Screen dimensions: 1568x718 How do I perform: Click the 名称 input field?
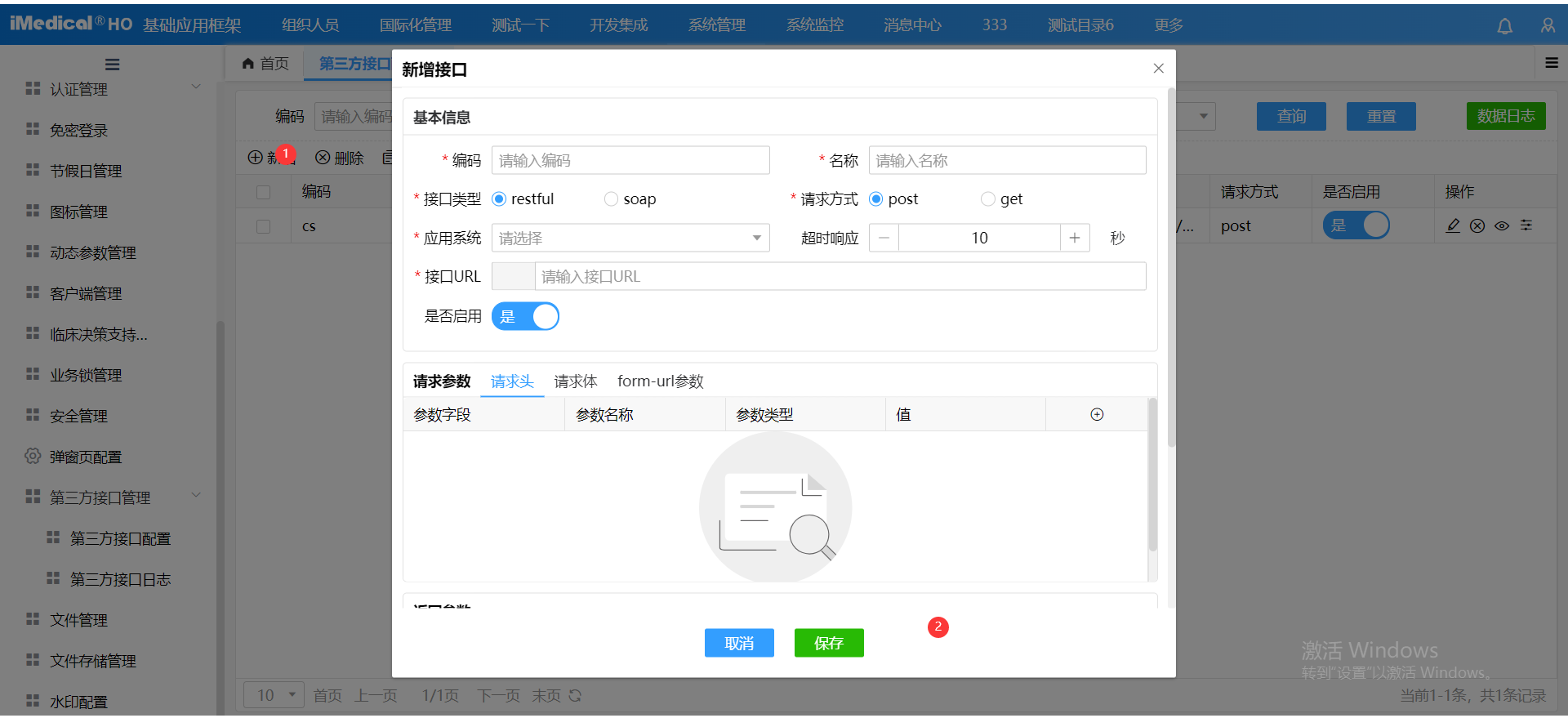click(x=1008, y=160)
